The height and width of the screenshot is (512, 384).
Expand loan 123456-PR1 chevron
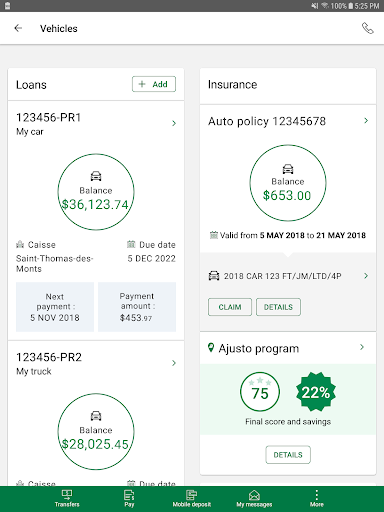point(174,123)
